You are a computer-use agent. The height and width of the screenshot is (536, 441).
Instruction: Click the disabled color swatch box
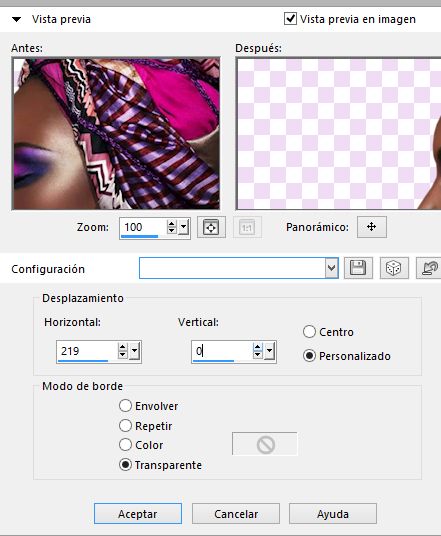tap(265, 444)
